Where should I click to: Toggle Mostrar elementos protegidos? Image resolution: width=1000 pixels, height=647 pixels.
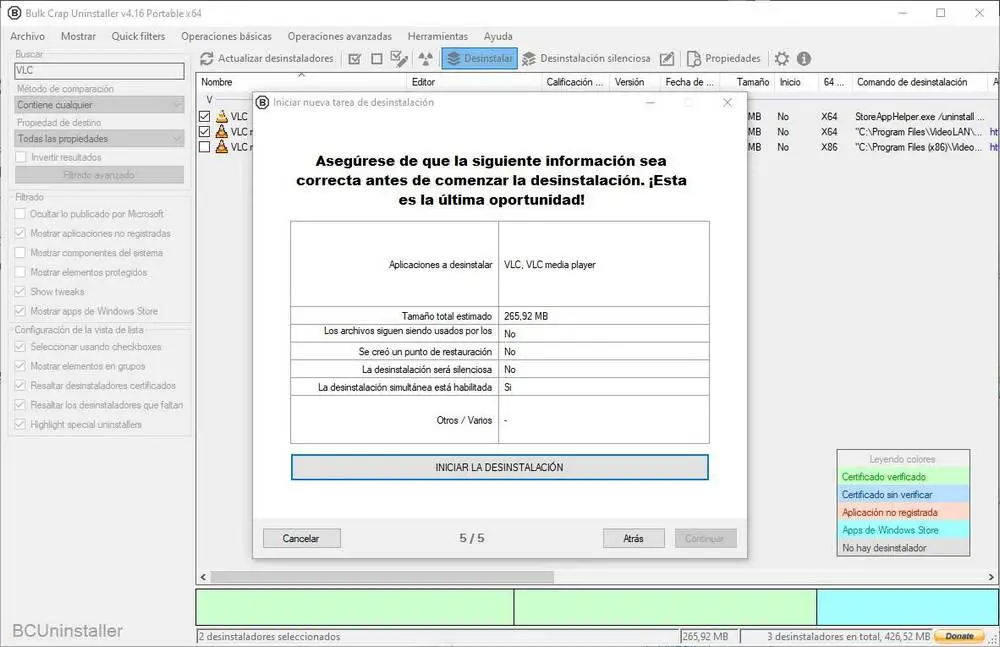click(20, 272)
